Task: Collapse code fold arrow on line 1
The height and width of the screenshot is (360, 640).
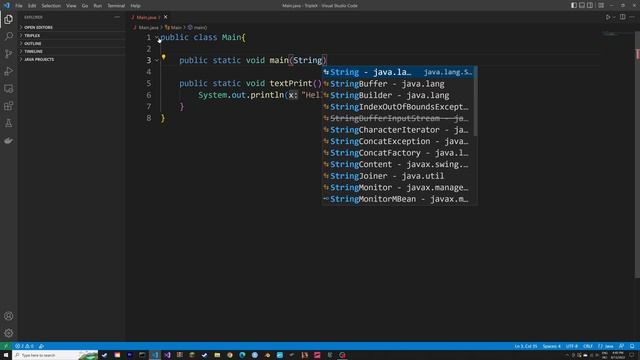Action: pos(157,38)
